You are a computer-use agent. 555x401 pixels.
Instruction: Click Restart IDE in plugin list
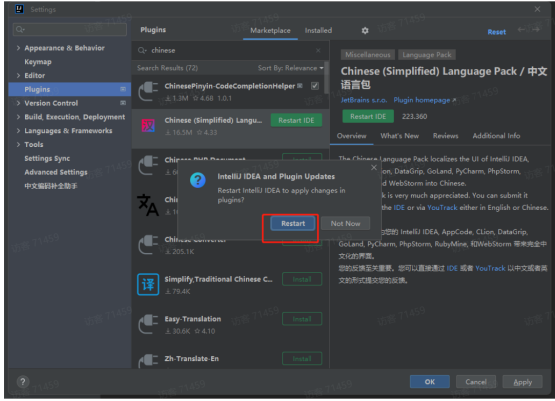pos(296,121)
